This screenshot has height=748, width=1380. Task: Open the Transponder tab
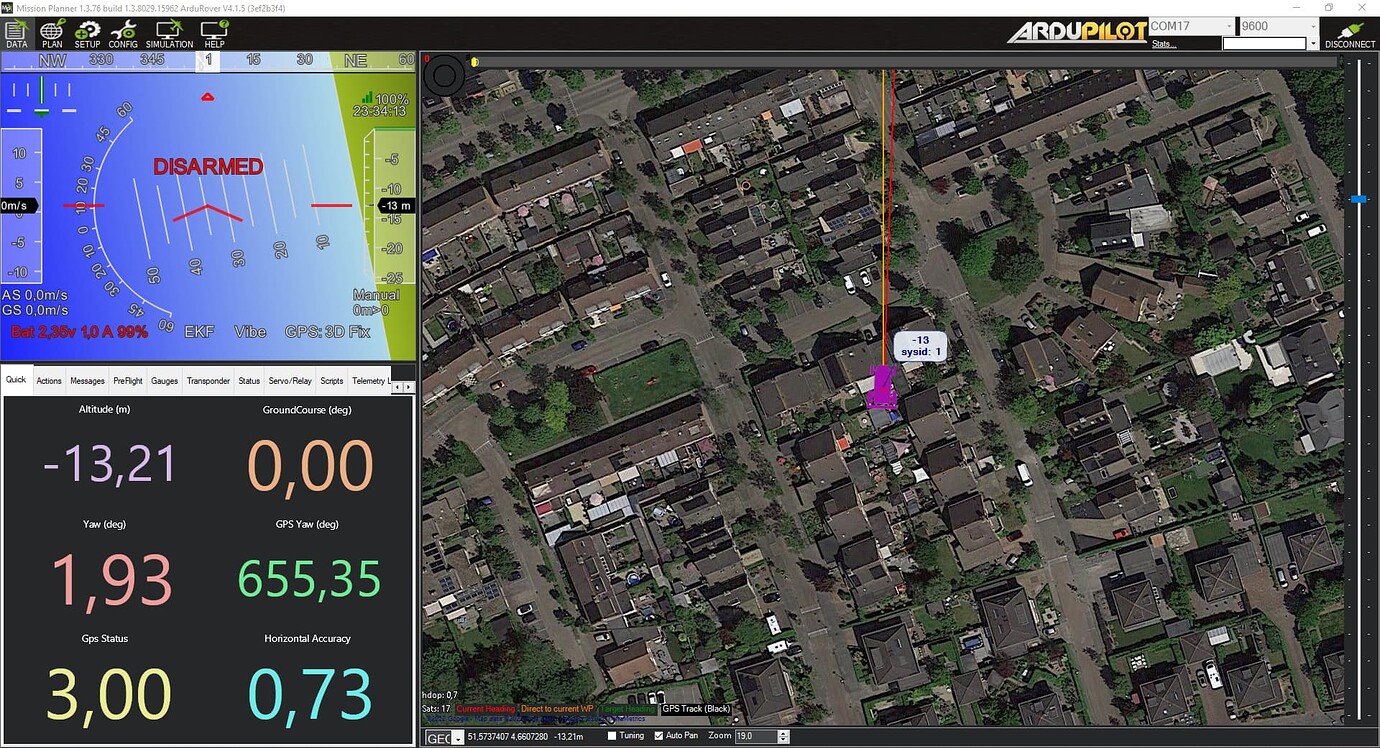pyautogui.click(x=208, y=380)
